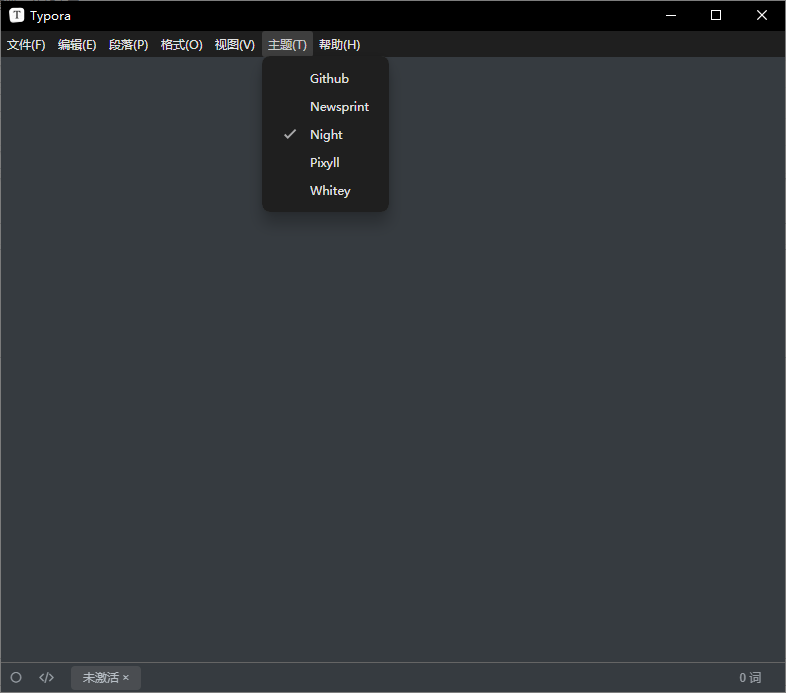Close the Typora window
Viewport: 786px width, 693px height.
[x=761, y=16]
